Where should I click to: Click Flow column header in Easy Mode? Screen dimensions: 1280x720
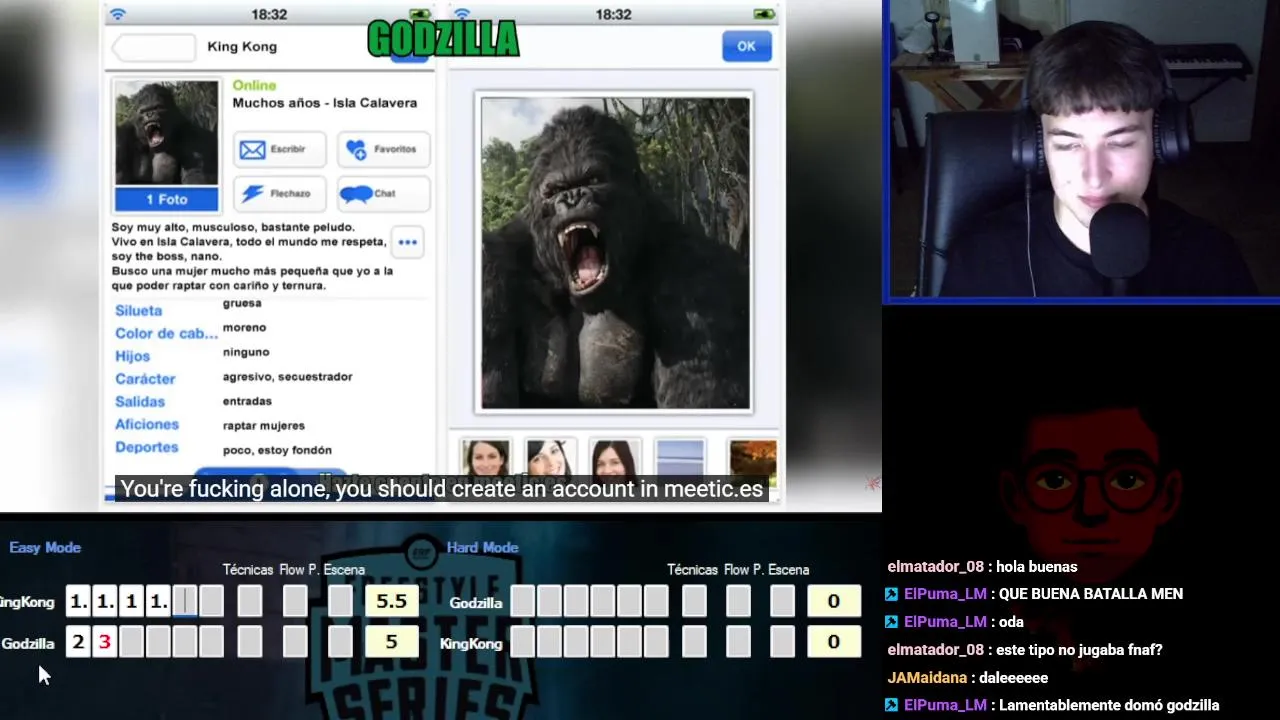pyautogui.click(x=291, y=570)
